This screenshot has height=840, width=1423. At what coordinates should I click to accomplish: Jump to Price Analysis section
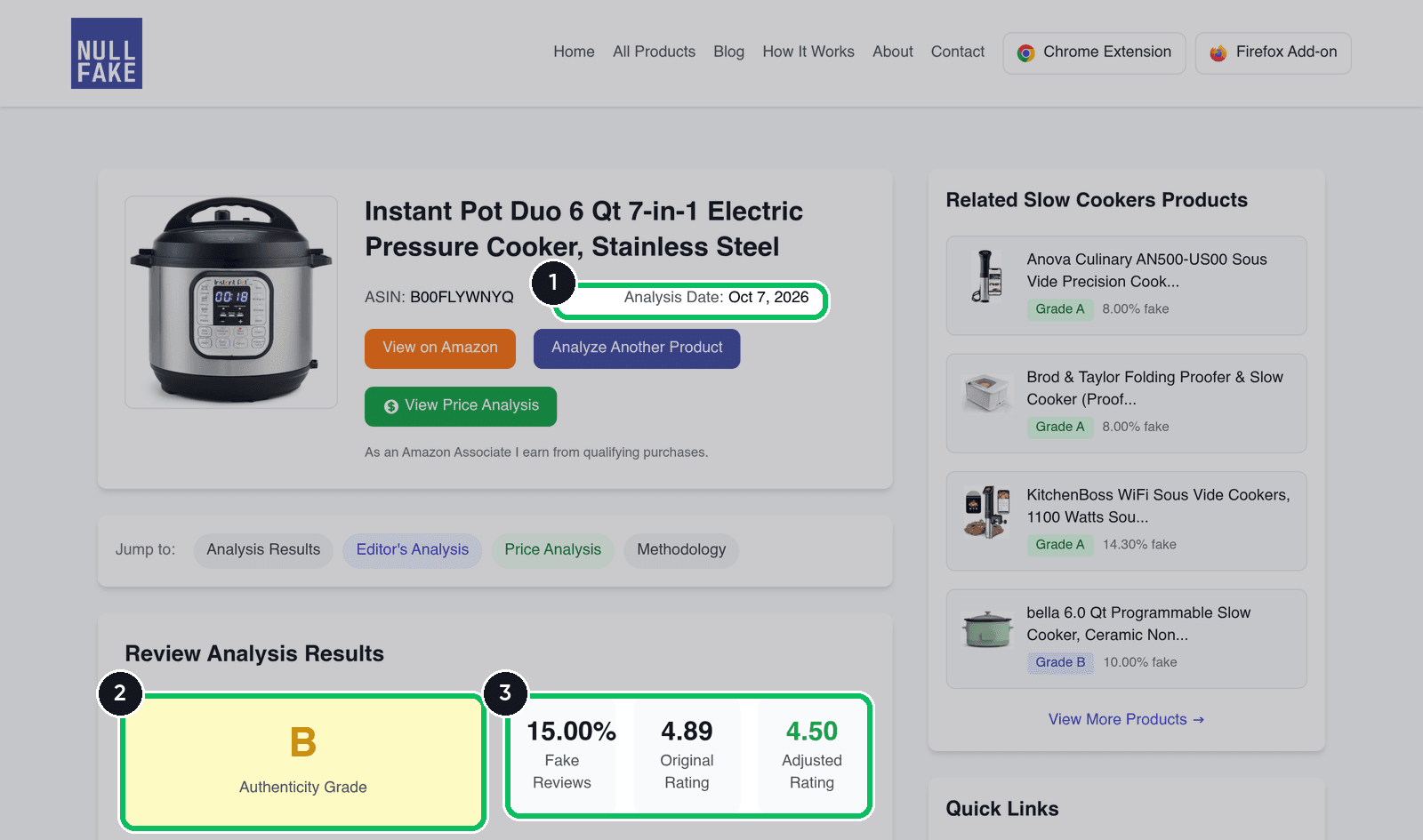coord(553,550)
